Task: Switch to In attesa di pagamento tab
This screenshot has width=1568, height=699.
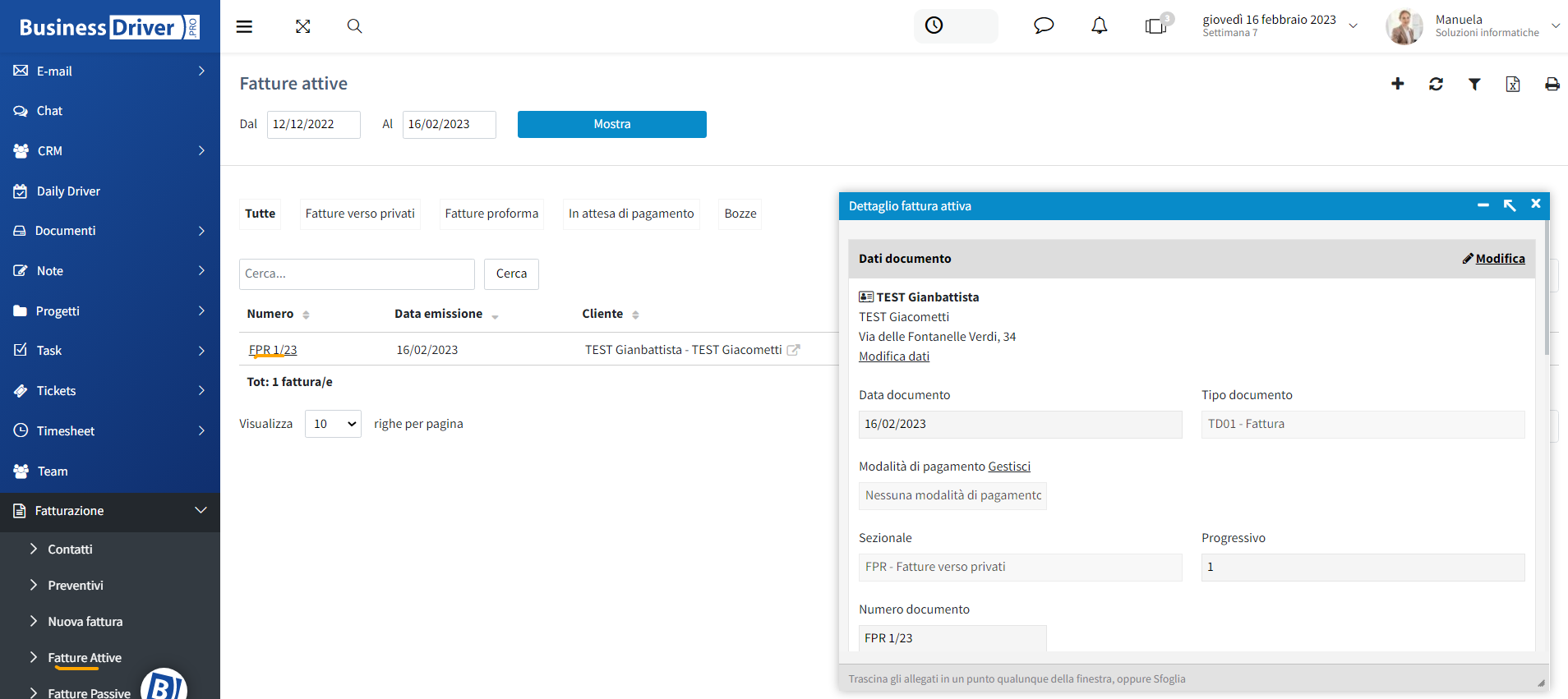Action: (631, 214)
